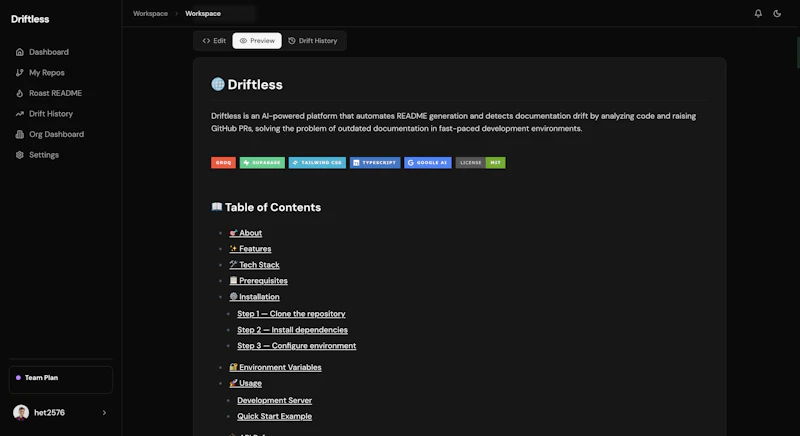The width and height of the screenshot is (800, 436).
Task: Click the current Workspace breadcrumb
Action: pyautogui.click(x=203, y=14)
